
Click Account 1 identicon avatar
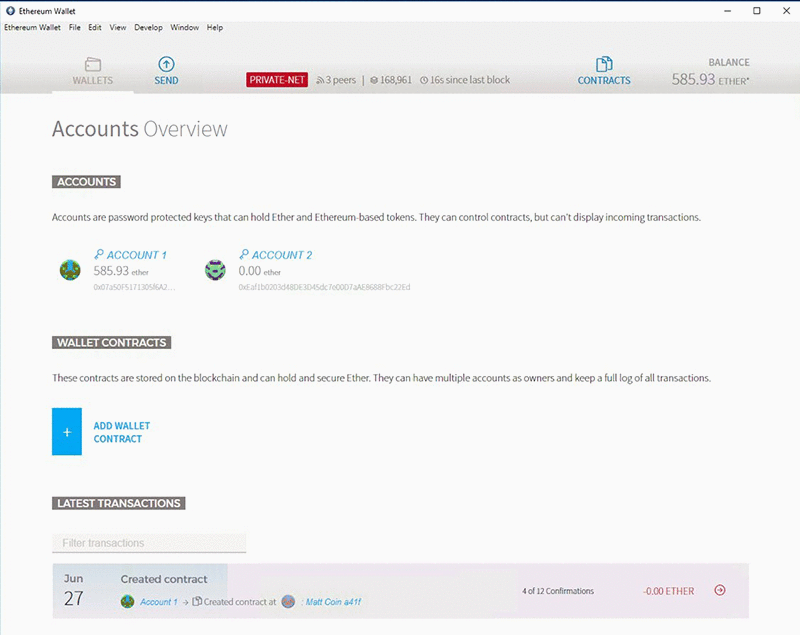pos(70,270)
